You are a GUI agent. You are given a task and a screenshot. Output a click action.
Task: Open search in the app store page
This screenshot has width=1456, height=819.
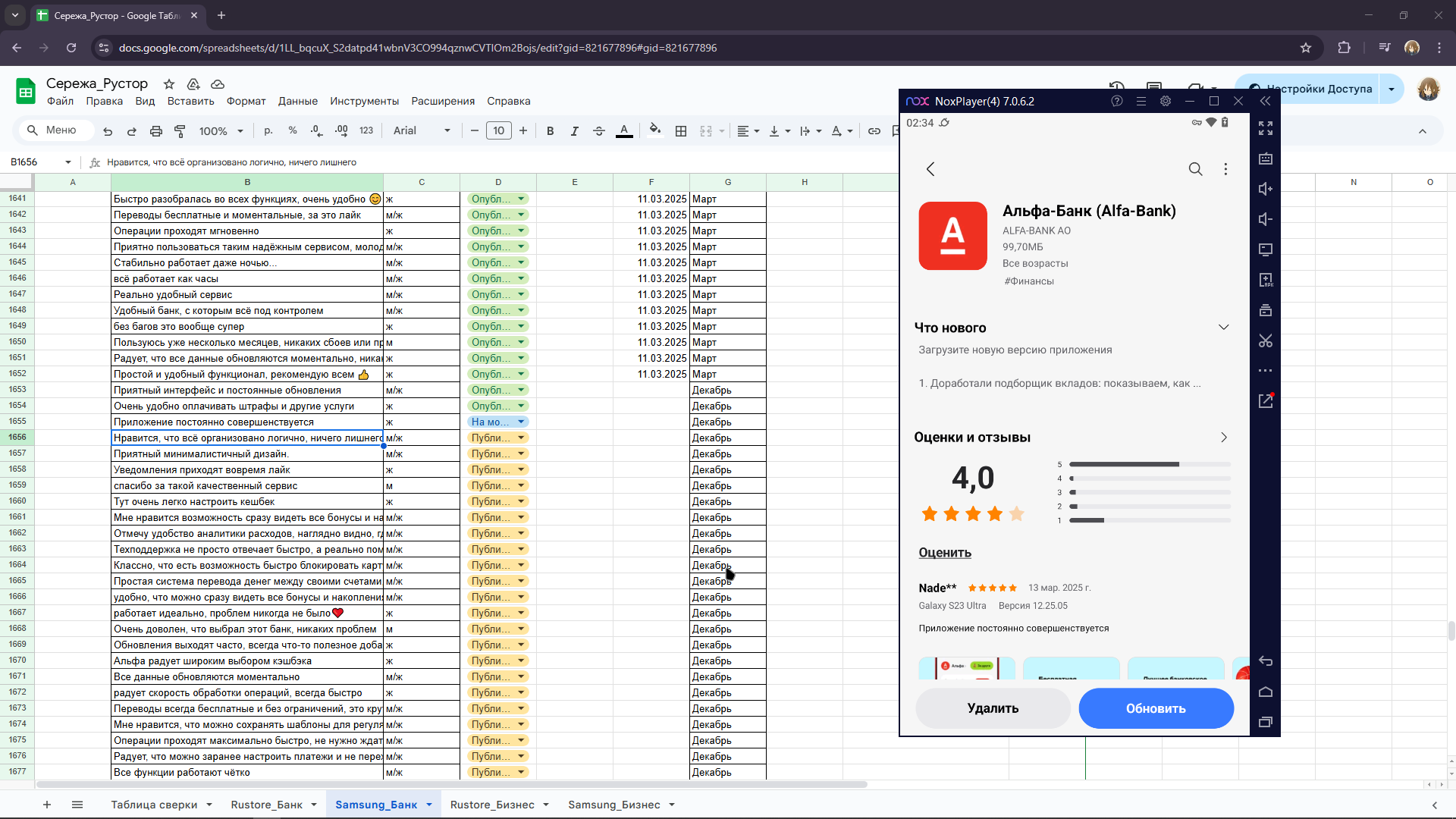click(1195, 169)
